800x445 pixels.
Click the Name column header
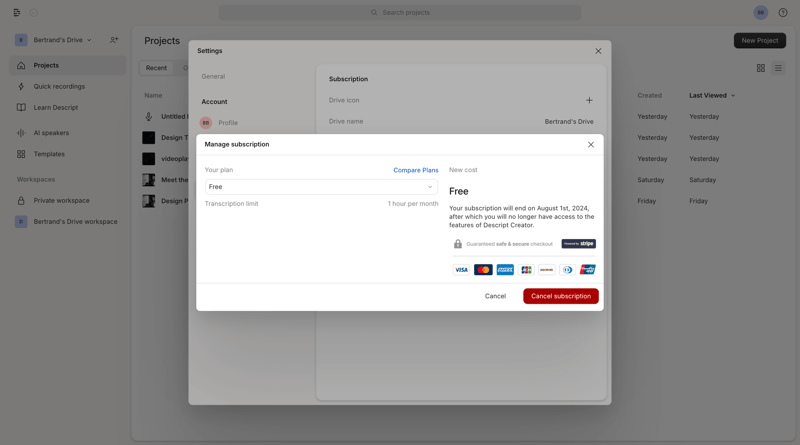point(153,95)
